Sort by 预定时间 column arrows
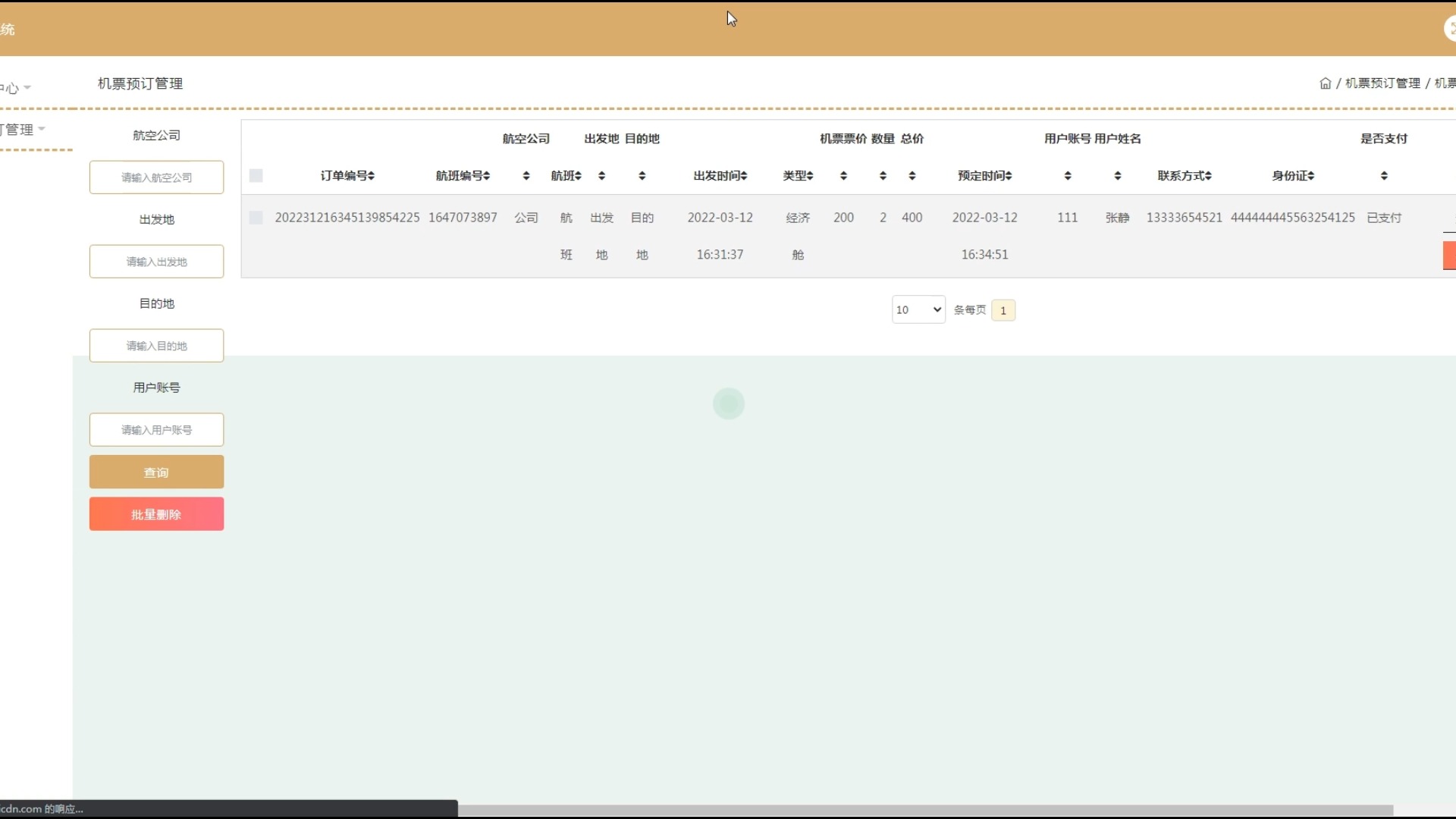The image size is (1456, 819). [1009, 176]
